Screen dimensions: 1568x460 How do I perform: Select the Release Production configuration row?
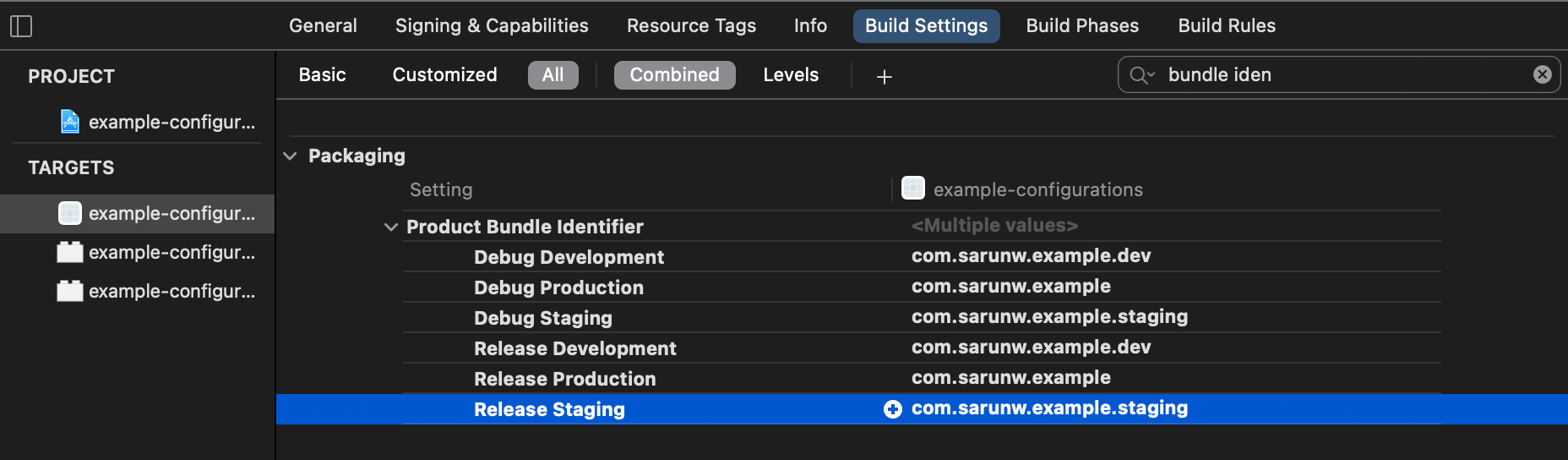coord(564,379)
